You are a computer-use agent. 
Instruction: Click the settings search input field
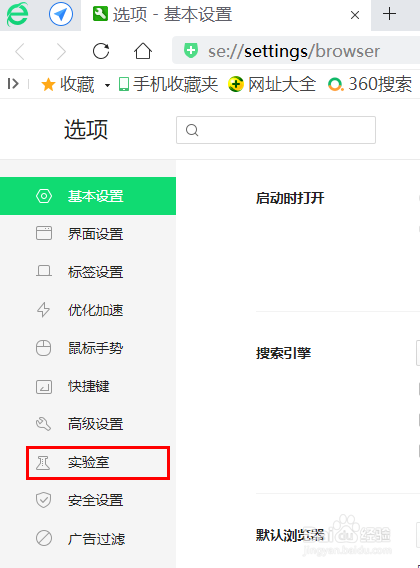[x=276, y=130]
